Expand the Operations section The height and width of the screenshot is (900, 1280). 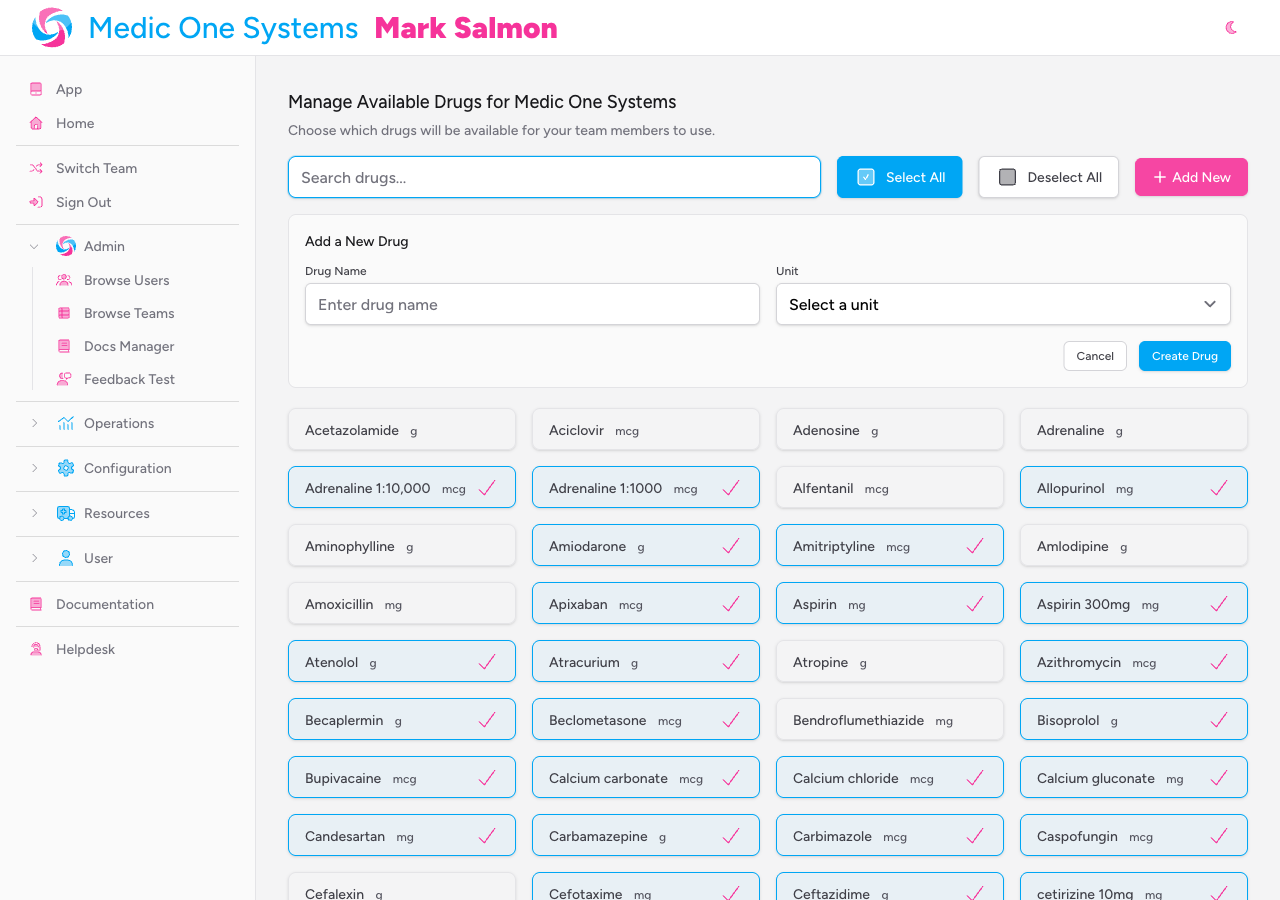pyautogui.click(x=34, y=423)
